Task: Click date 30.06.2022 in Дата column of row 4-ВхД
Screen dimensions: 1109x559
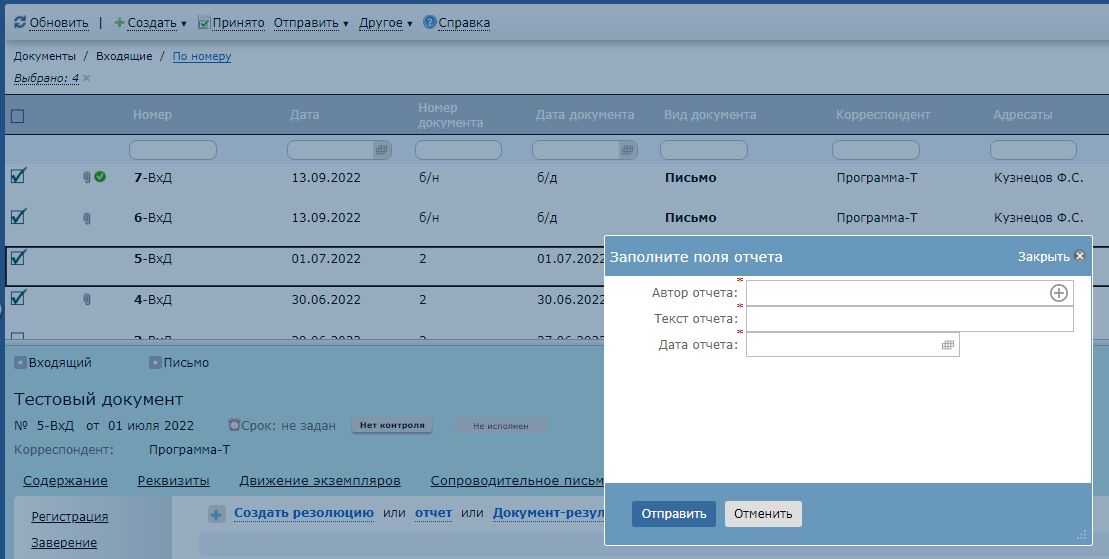Action: click(326, 300)
